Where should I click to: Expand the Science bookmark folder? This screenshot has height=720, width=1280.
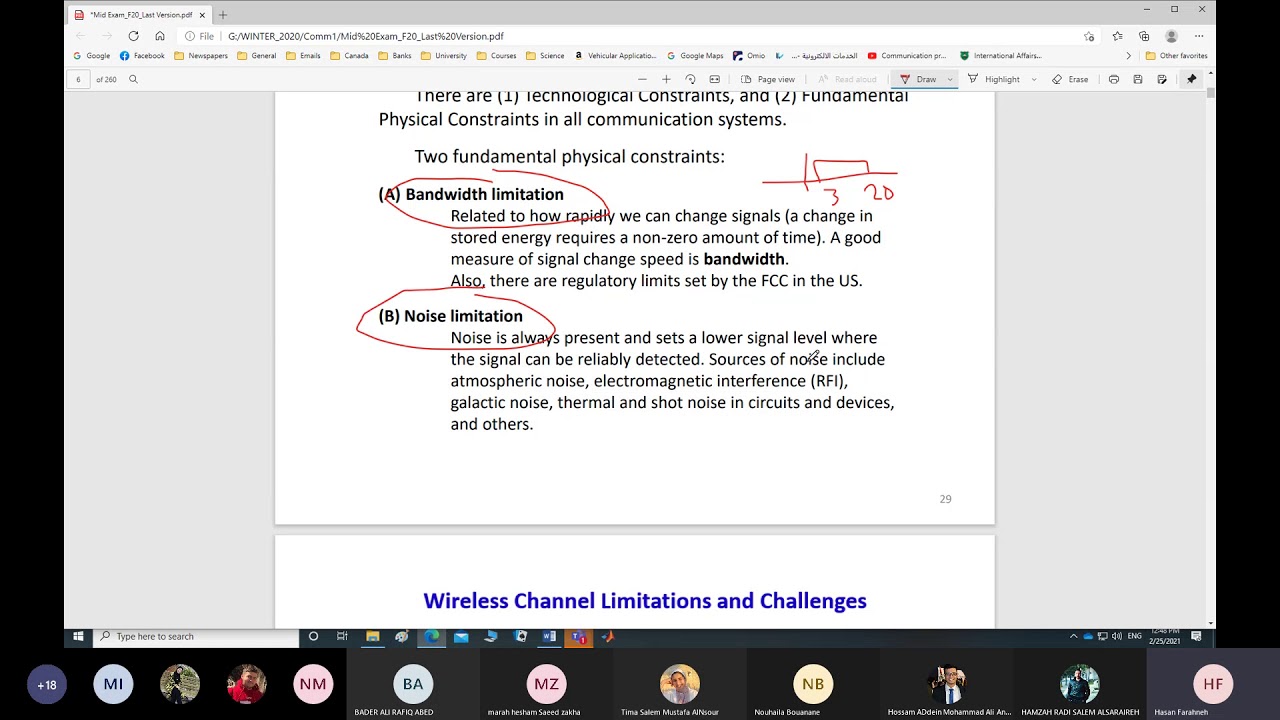click(x=545, y=56)
